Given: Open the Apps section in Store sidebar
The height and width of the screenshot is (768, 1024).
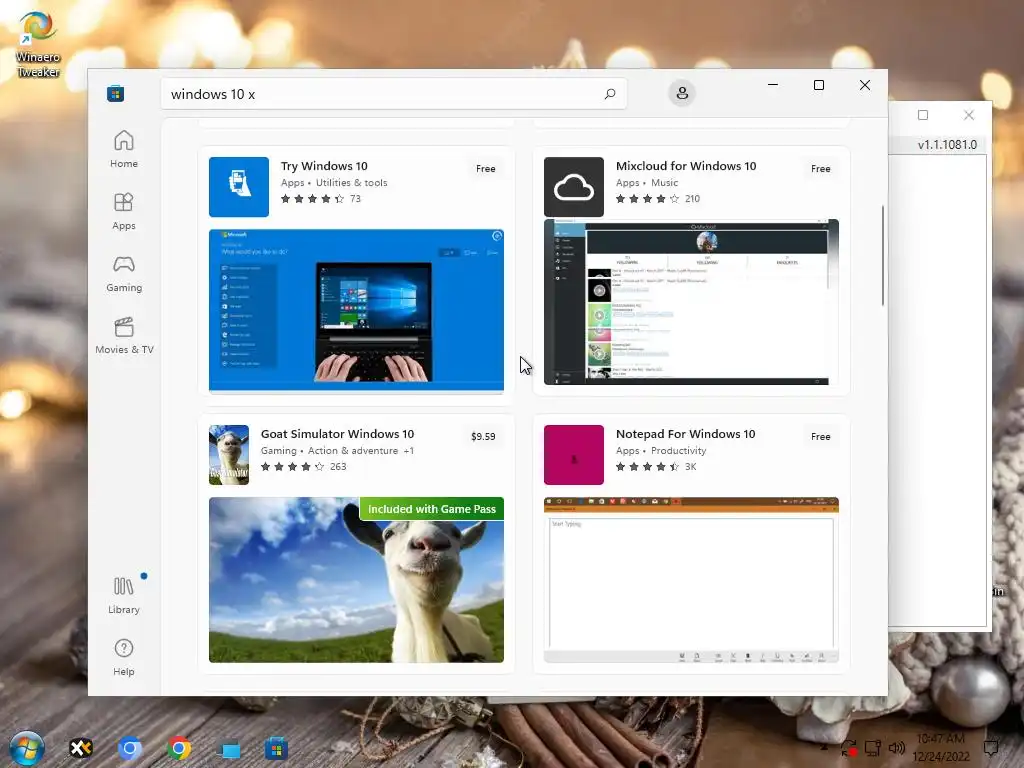Looking at the screenshot, I should pos(123,212).
